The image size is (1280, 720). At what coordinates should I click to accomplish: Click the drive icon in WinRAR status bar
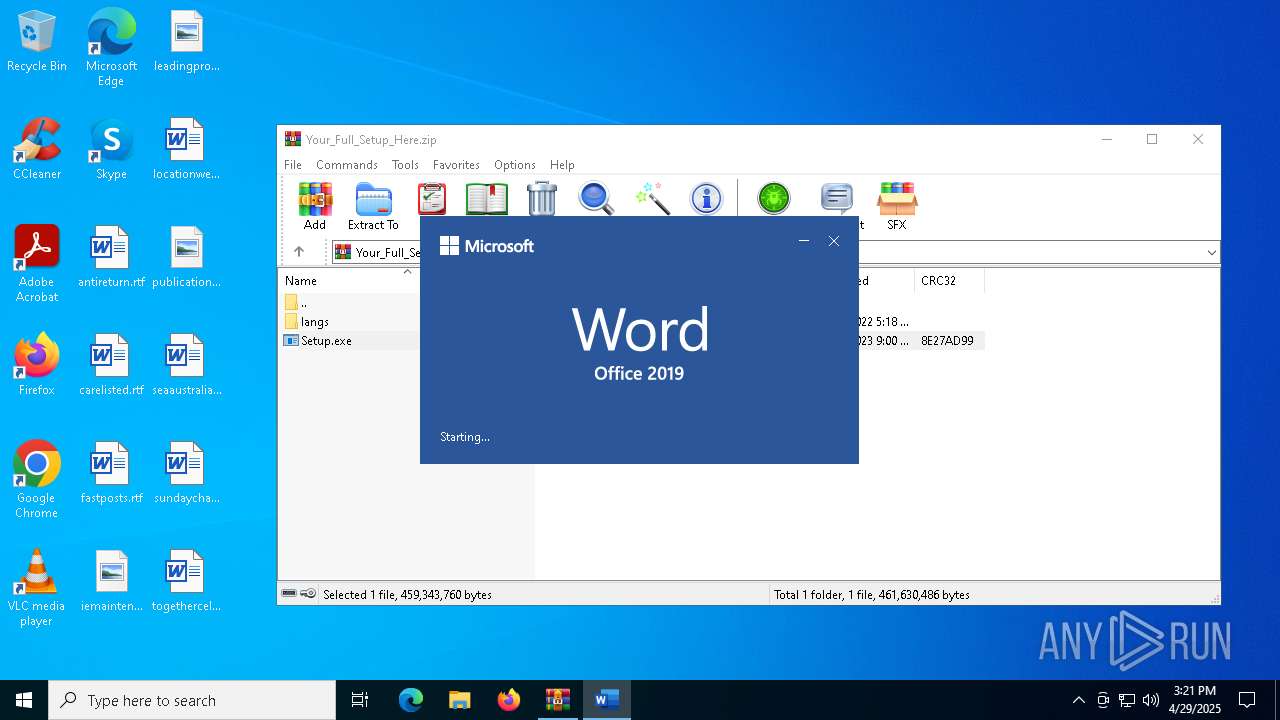coord(289,594)
